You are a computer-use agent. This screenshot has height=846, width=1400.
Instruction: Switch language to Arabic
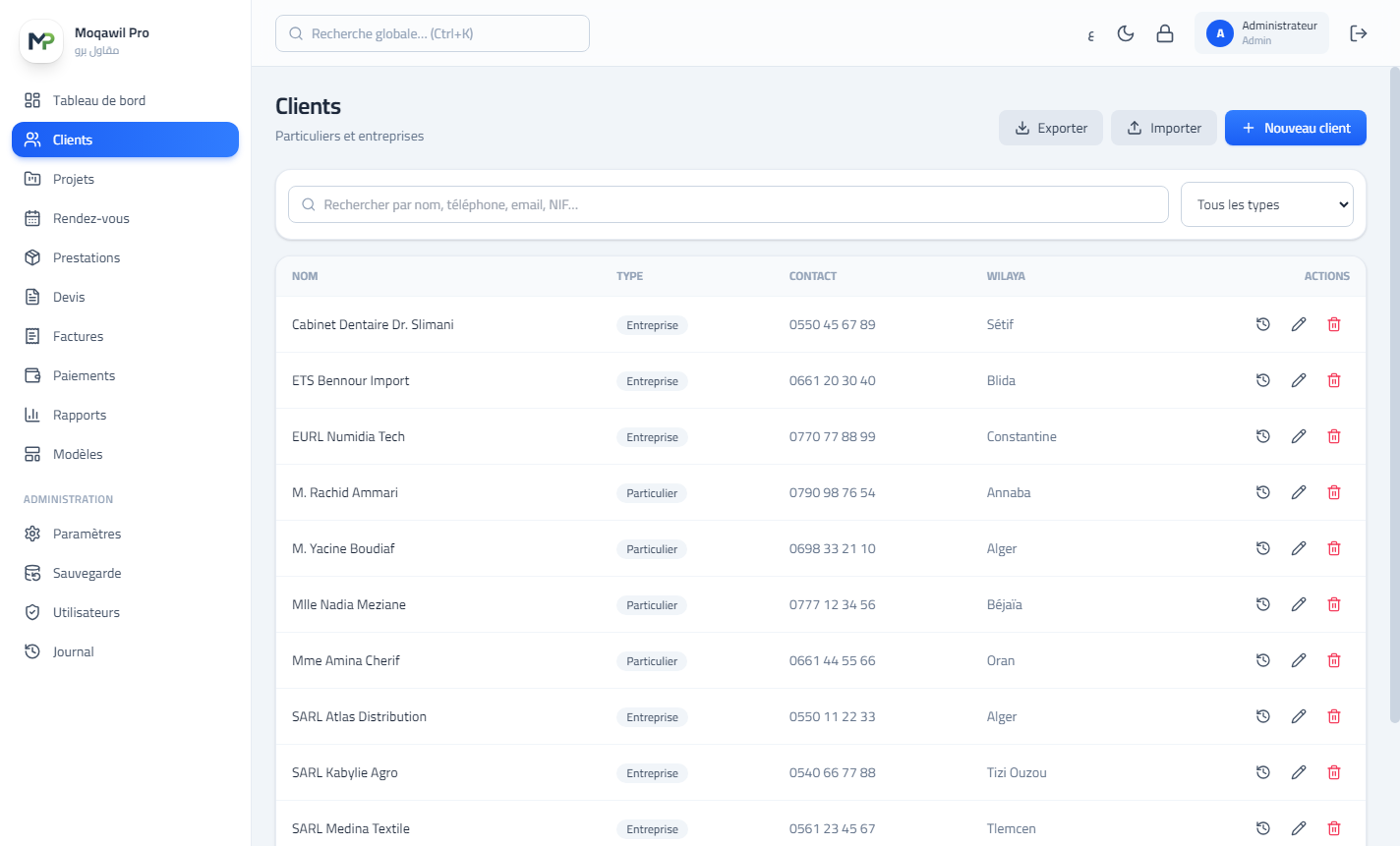1091,34
